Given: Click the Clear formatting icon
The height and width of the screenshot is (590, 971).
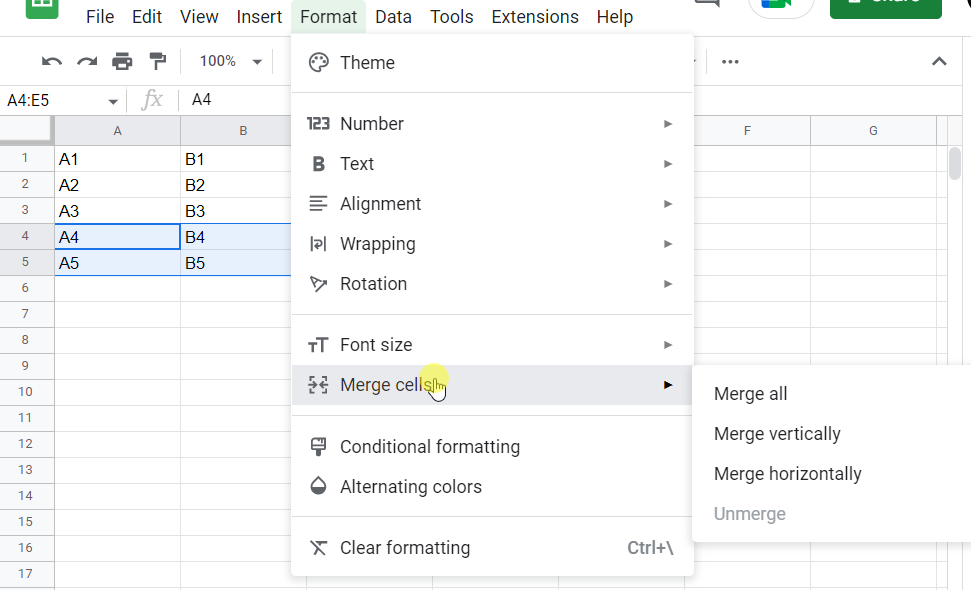Looking at the screenshot, I should [318, 547].
